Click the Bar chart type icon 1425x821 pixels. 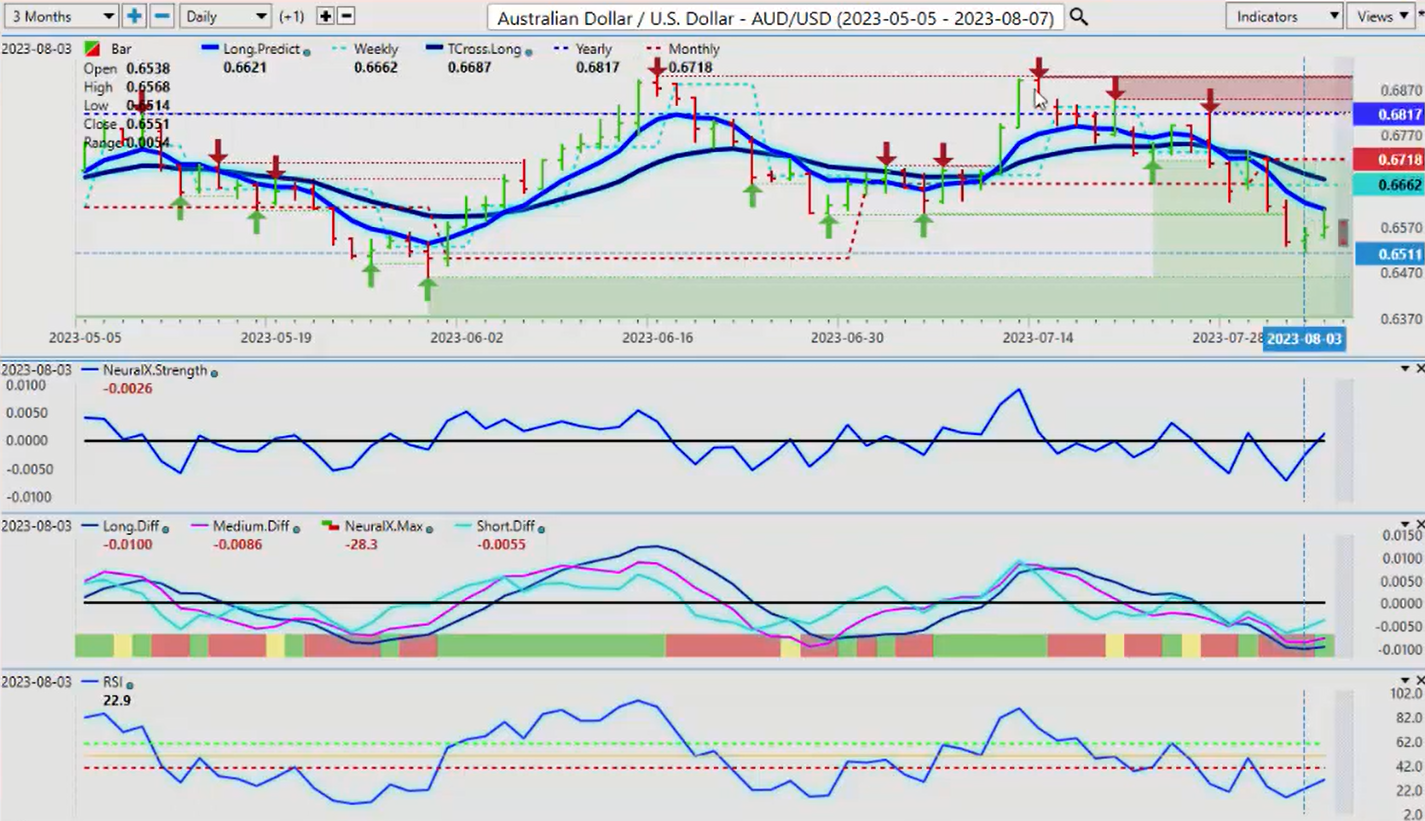(92, 49)
